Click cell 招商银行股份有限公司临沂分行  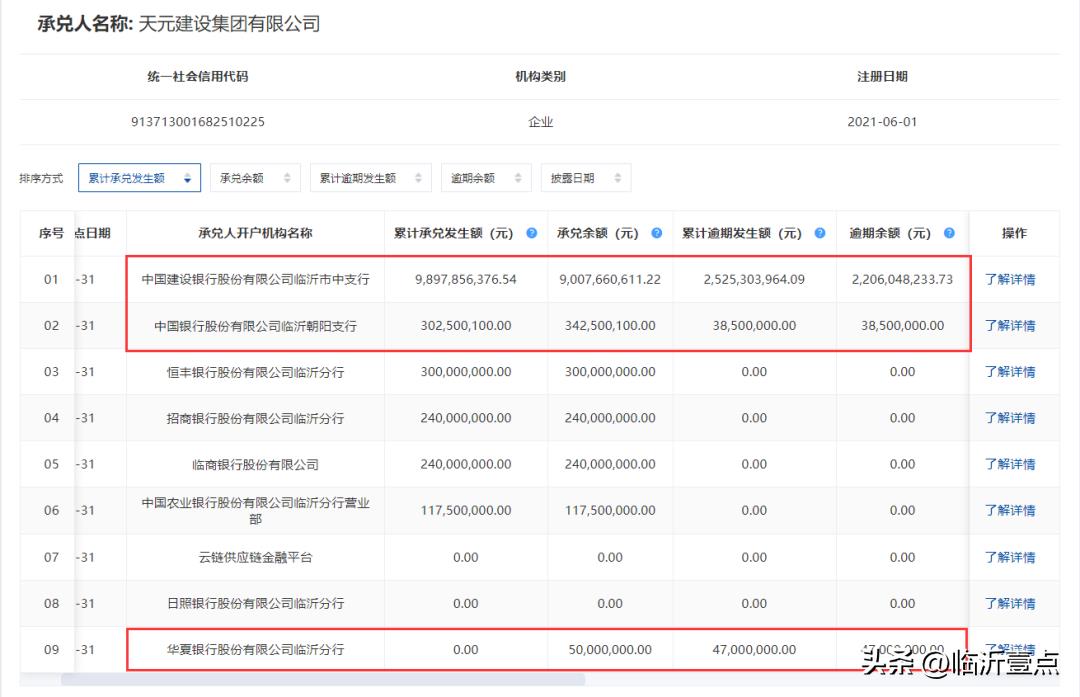(x=256, y=418)
